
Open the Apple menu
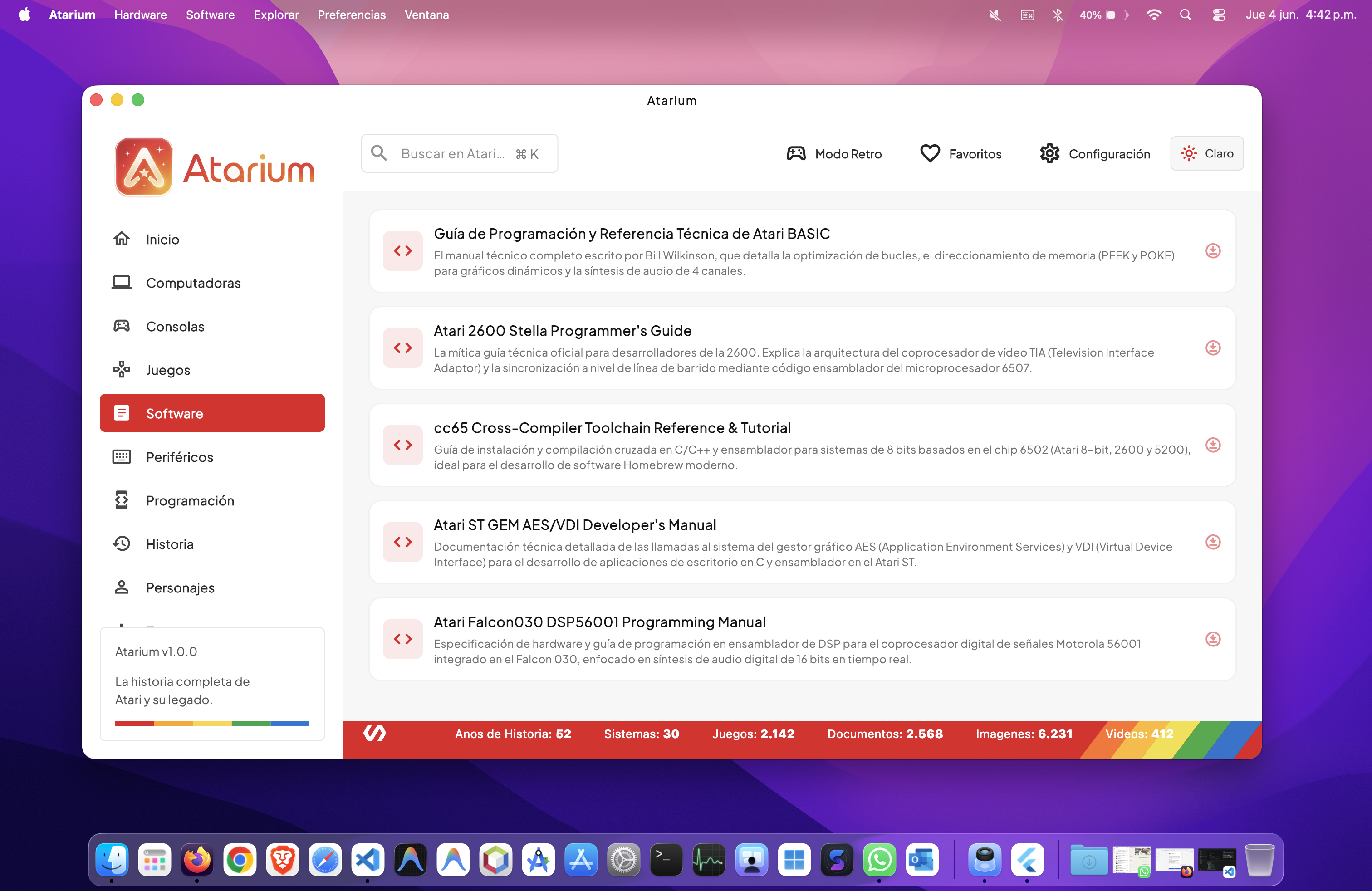pos(24,15)
